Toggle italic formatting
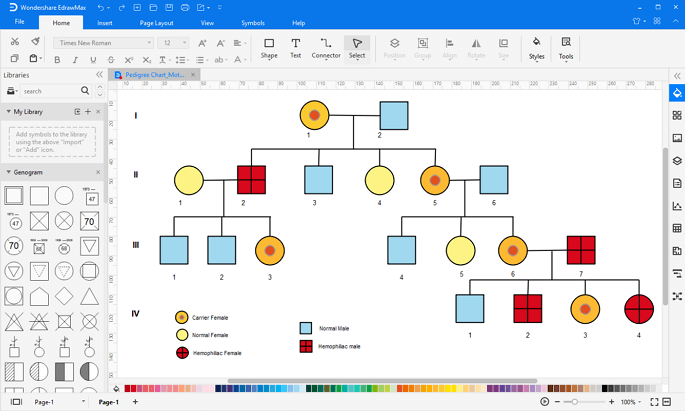 [x=75, y=60]
